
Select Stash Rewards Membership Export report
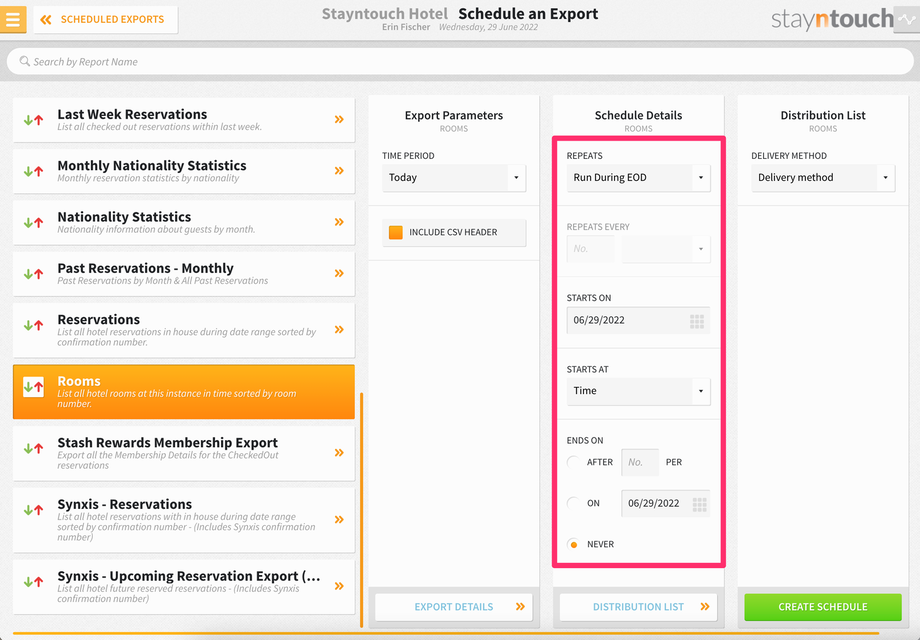click(184, 453)
